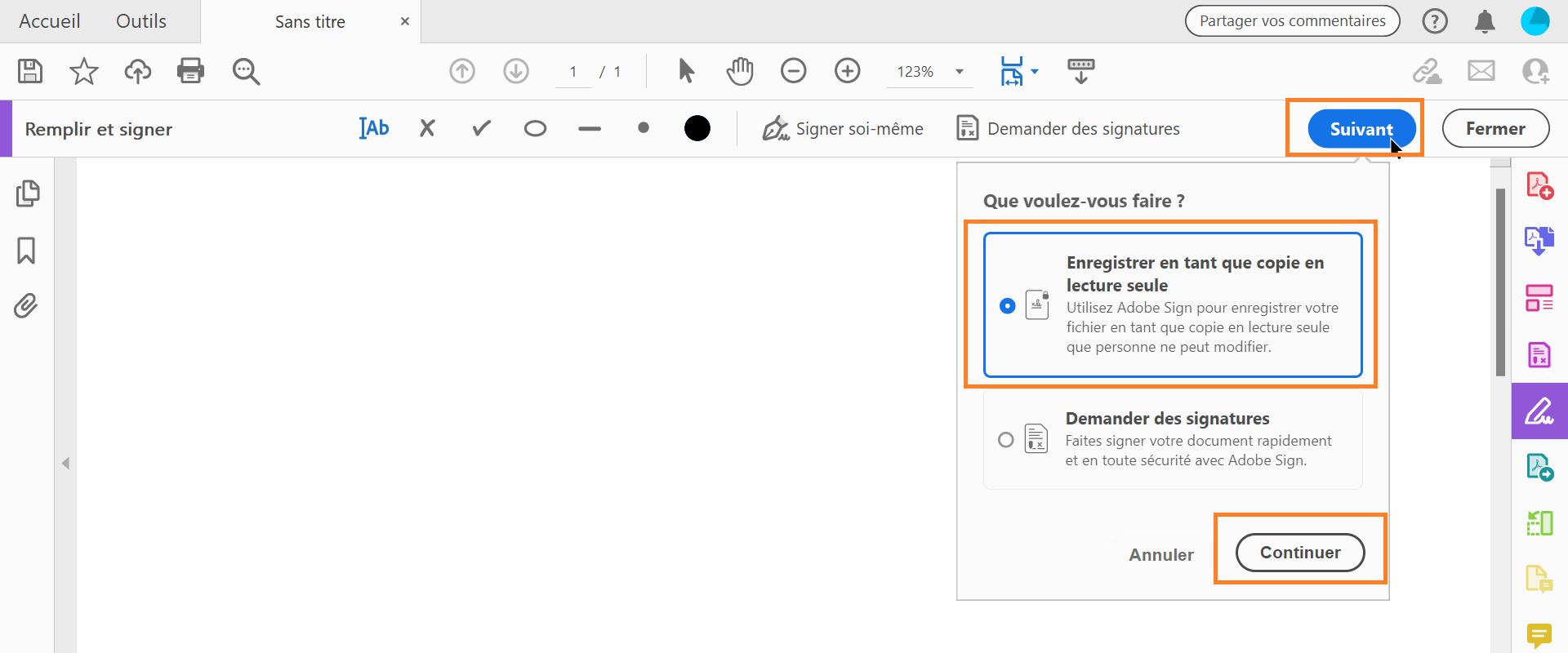
Task: Open the bookmarks panel icon
Action: [x=26, y=251]
